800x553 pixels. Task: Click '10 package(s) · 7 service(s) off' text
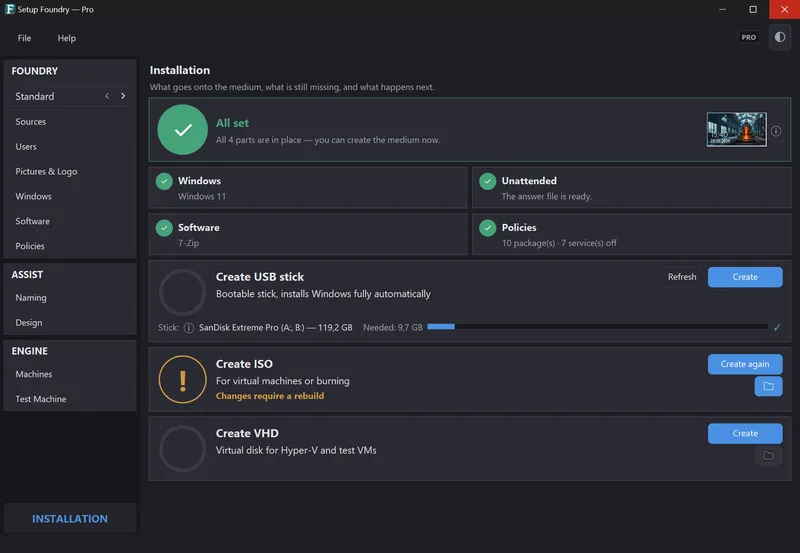click(x=559, y=243)
